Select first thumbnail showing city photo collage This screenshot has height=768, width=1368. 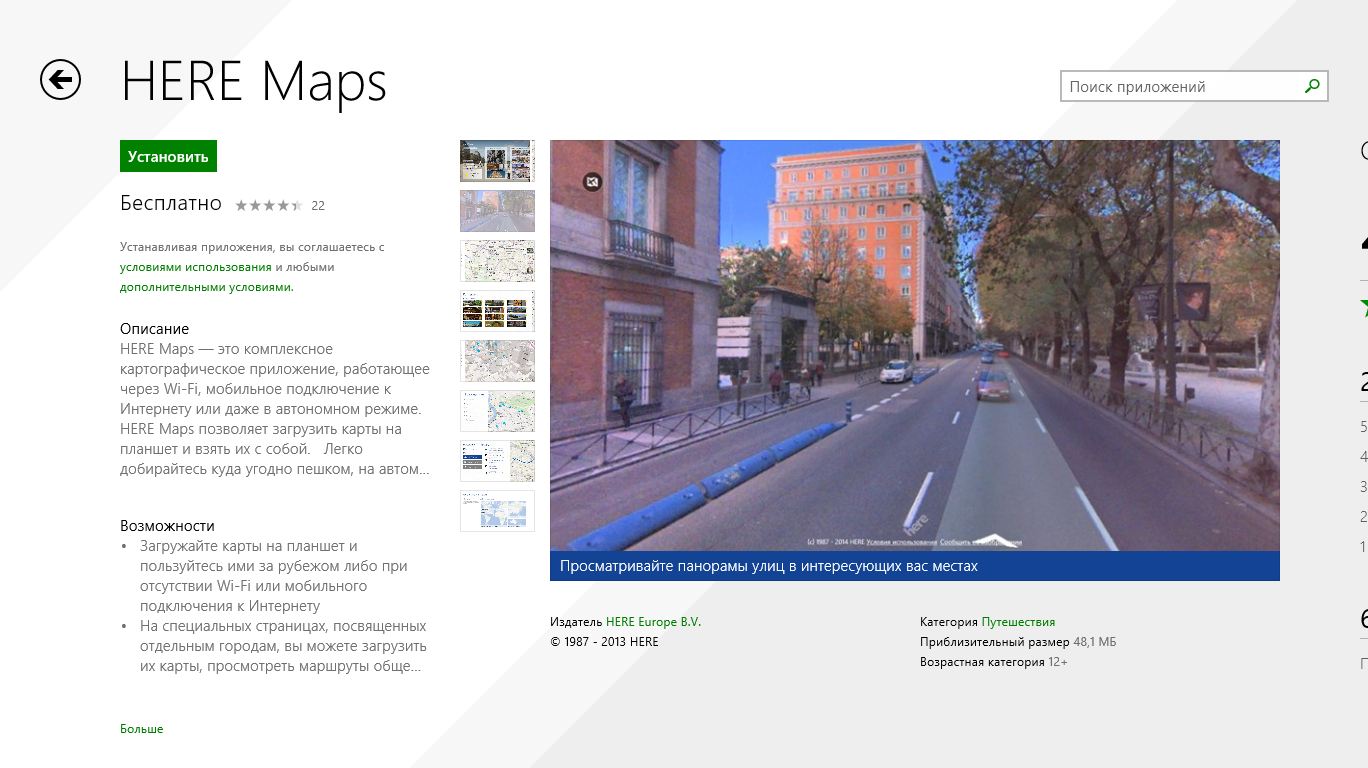click(497, 161)
